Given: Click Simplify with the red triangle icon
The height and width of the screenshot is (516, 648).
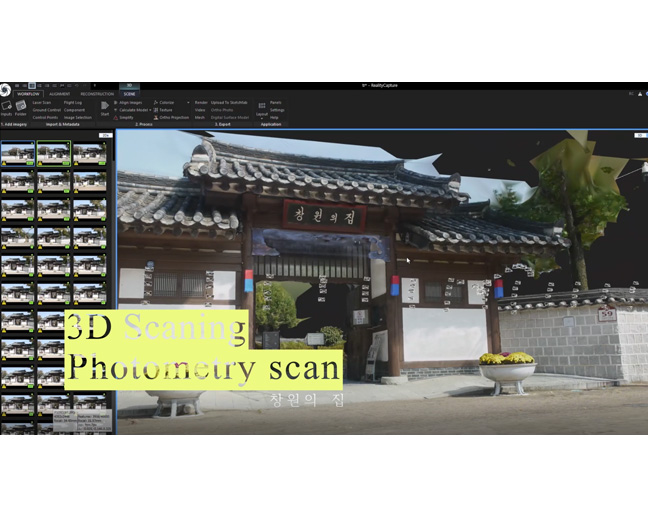Looking at the screenshot, I should click(124, 117).
